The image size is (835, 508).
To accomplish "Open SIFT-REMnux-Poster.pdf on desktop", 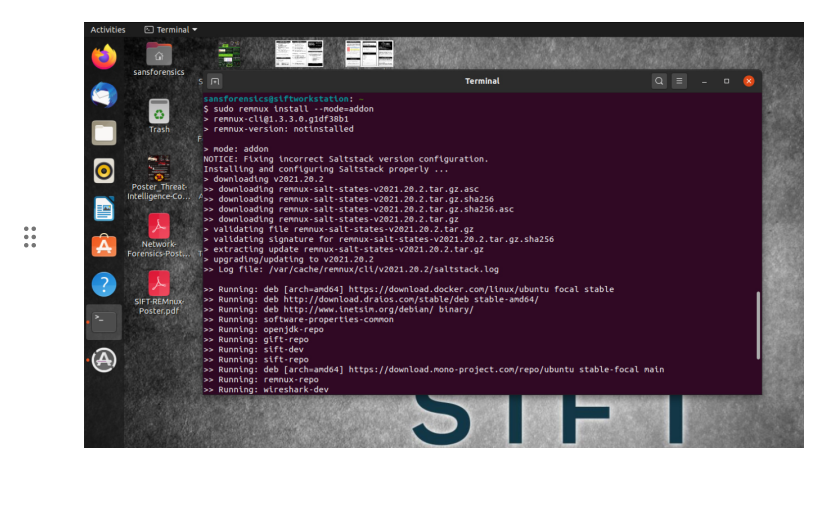I will point(159,292).
